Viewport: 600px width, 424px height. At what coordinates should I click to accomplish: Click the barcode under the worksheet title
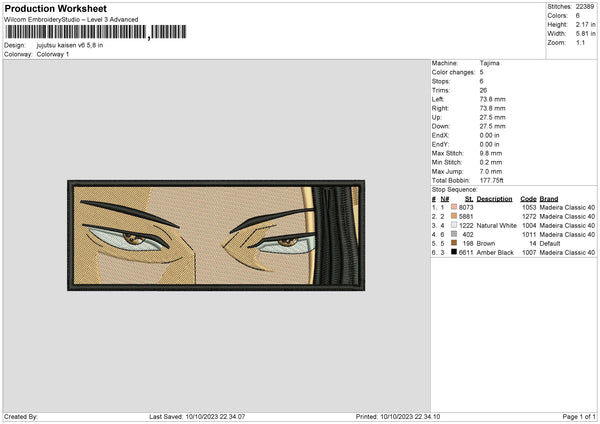pos(96,32)
